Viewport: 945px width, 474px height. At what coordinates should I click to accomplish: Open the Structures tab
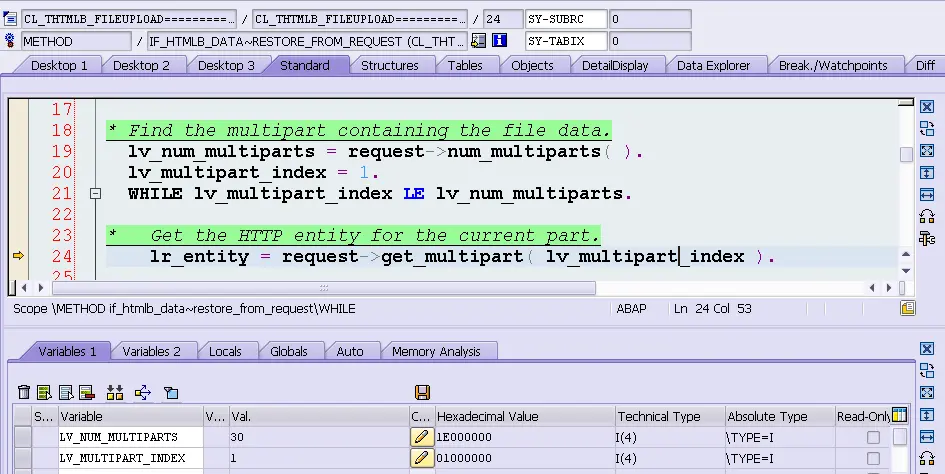tap(389, 65)
